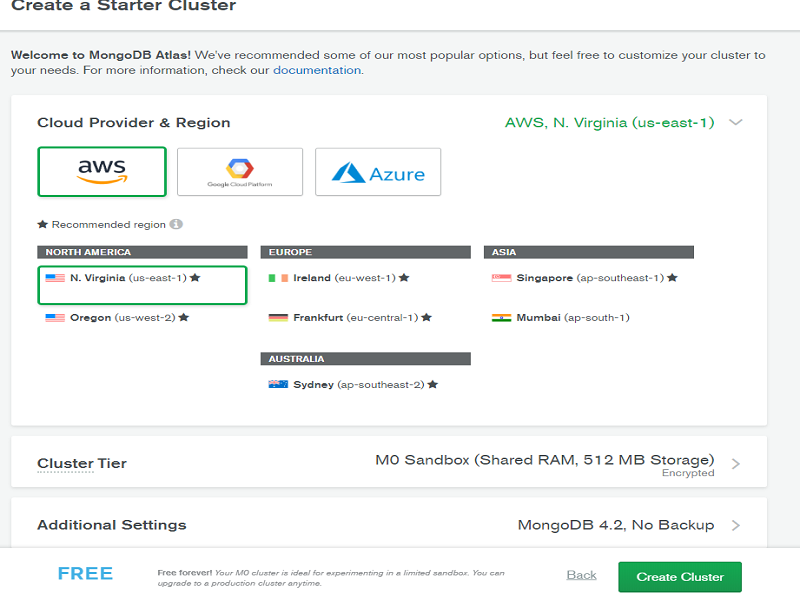Open the Additional Settings heading

[x=112, y=525]
